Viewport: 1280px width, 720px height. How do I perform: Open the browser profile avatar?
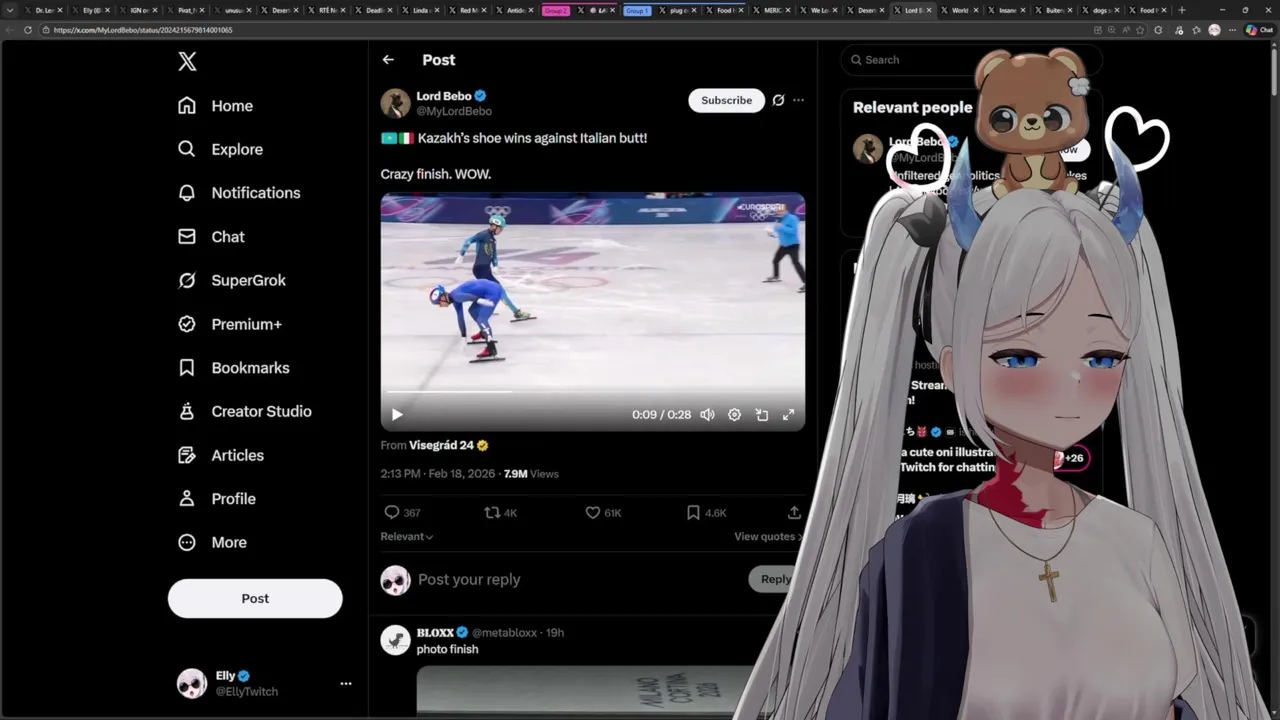(1214, 30)
